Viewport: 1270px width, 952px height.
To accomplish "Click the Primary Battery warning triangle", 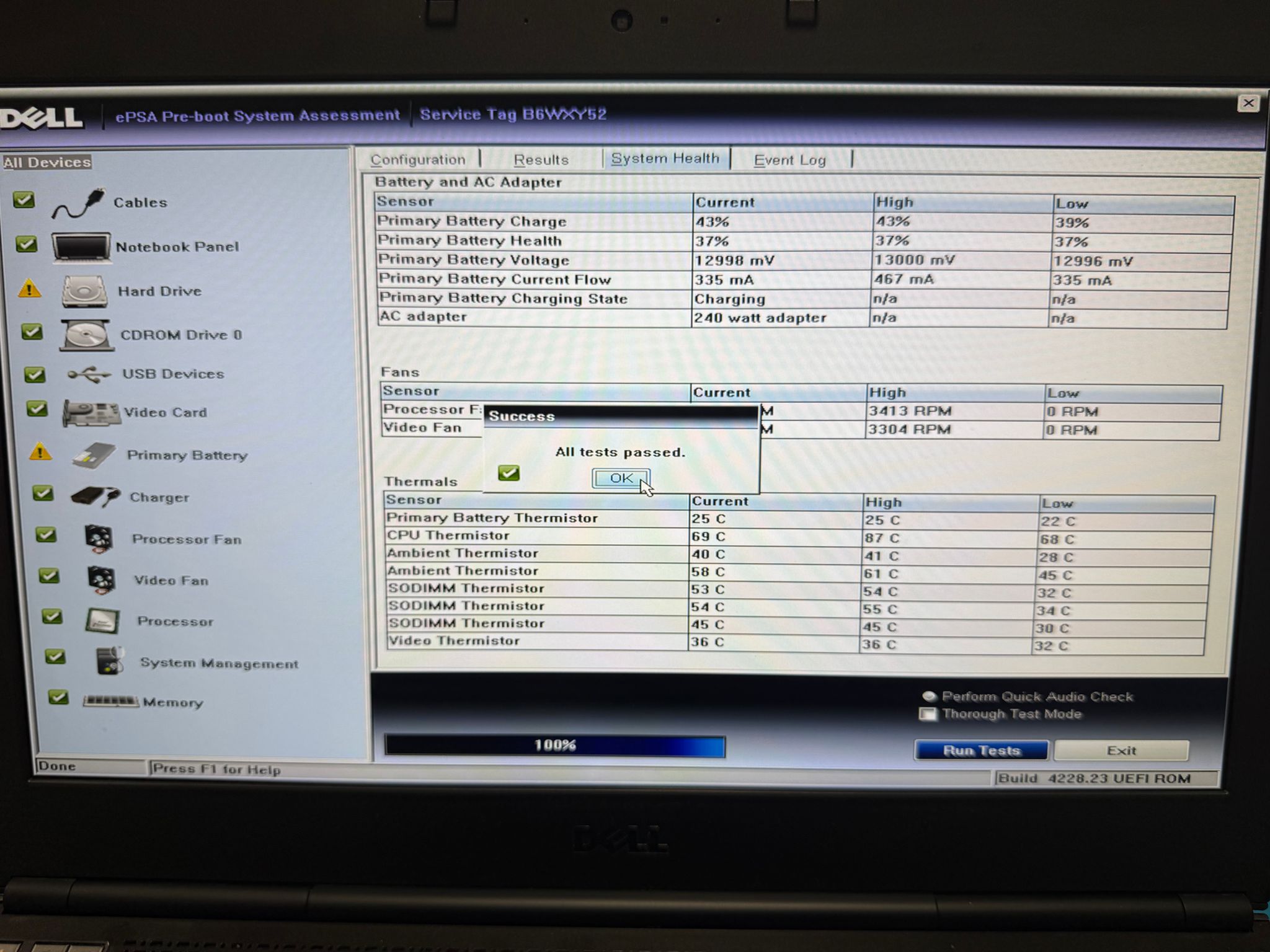I will tap(40, 452).
